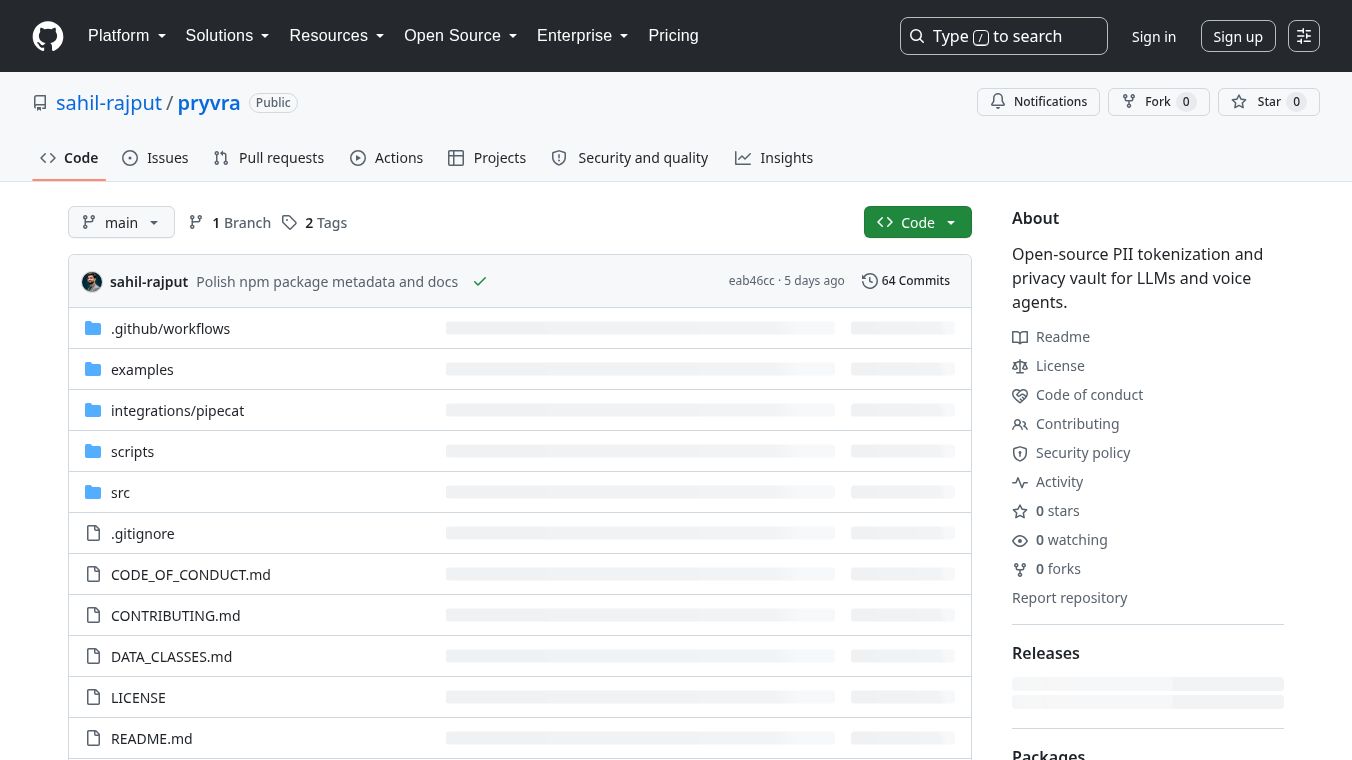Click the star icon beside 0 stars

[x=1020, y=511]
